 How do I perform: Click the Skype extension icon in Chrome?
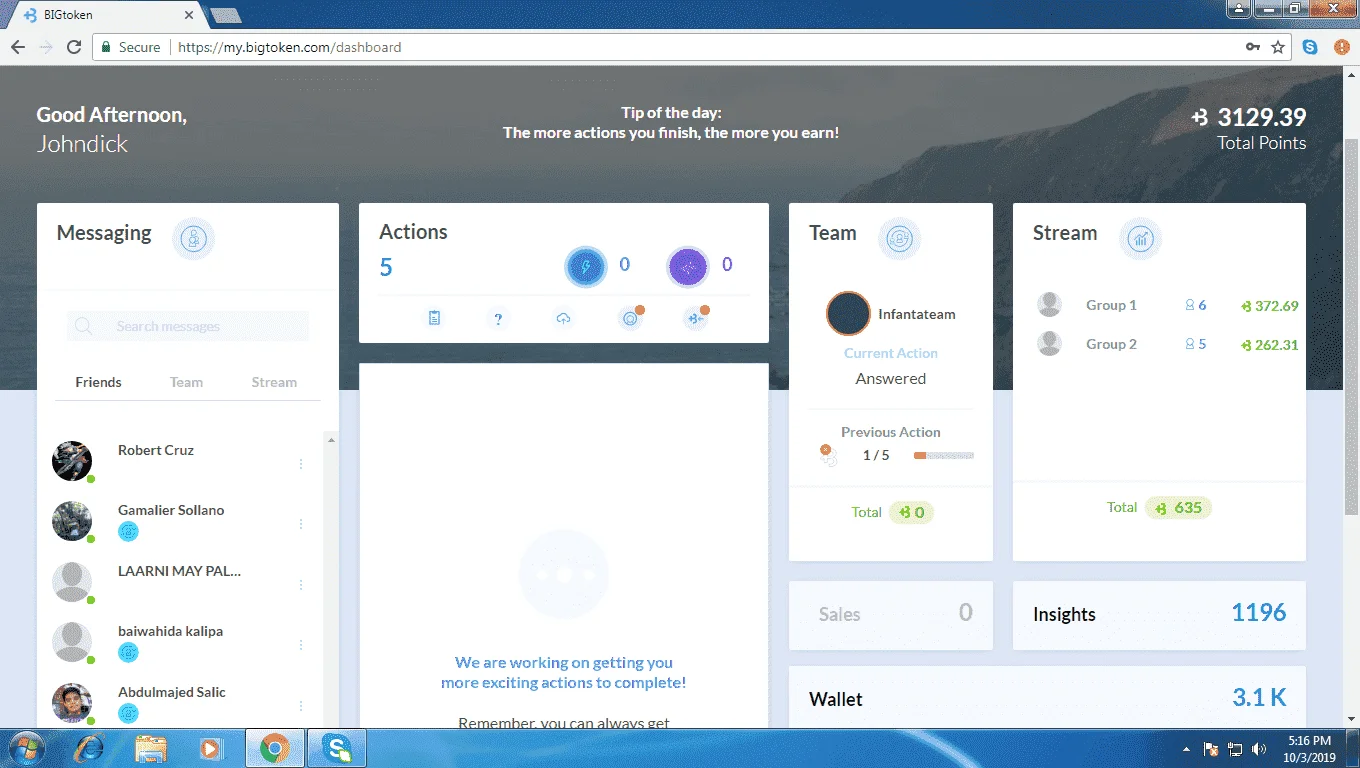coord(1310,47)
